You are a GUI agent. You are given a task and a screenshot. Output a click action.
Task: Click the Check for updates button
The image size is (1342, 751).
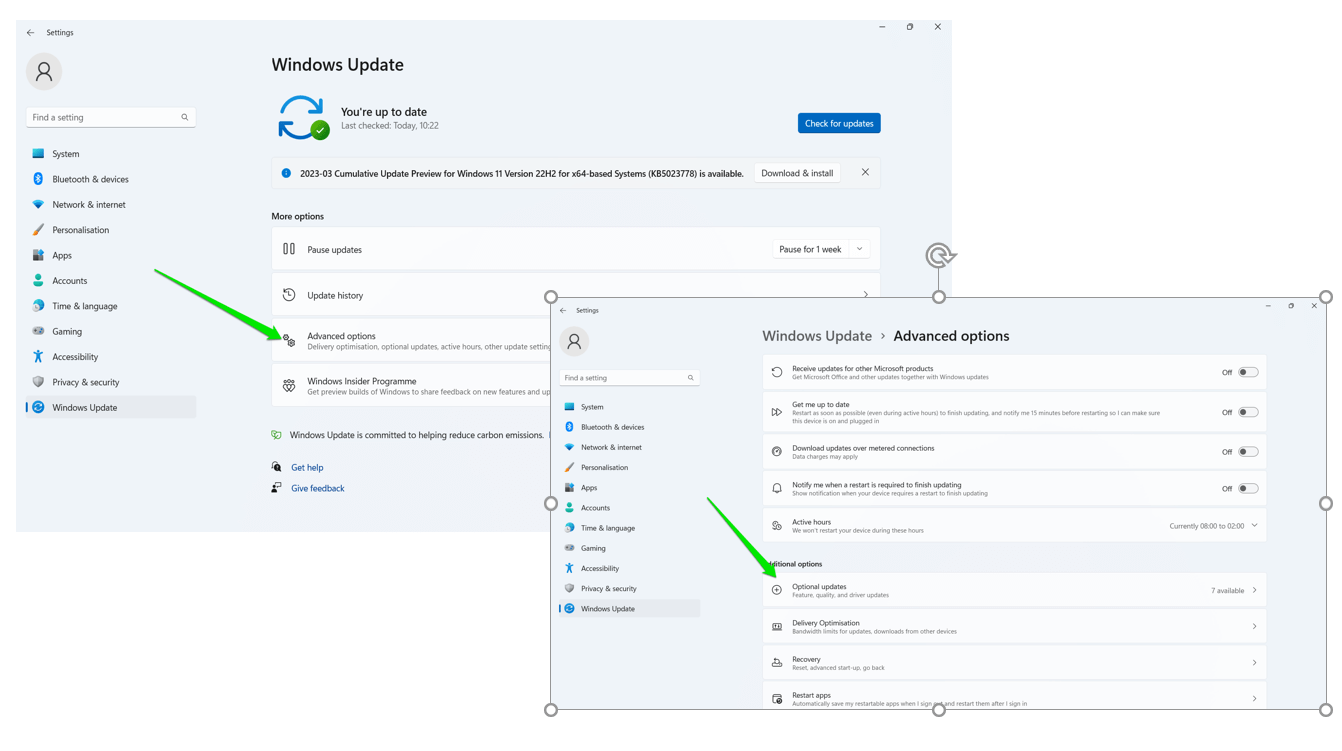pyautogui.click(x=839, y=123)
